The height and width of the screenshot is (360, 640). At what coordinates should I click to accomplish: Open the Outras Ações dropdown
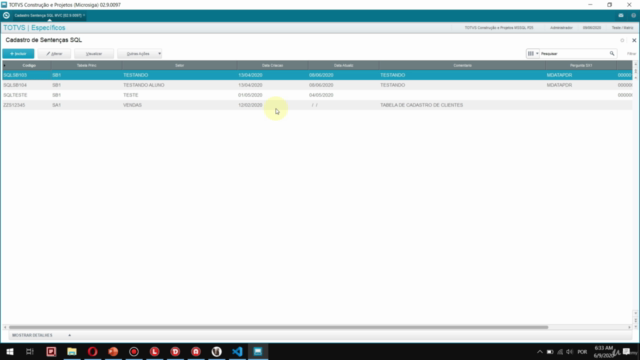pos(140,53)
